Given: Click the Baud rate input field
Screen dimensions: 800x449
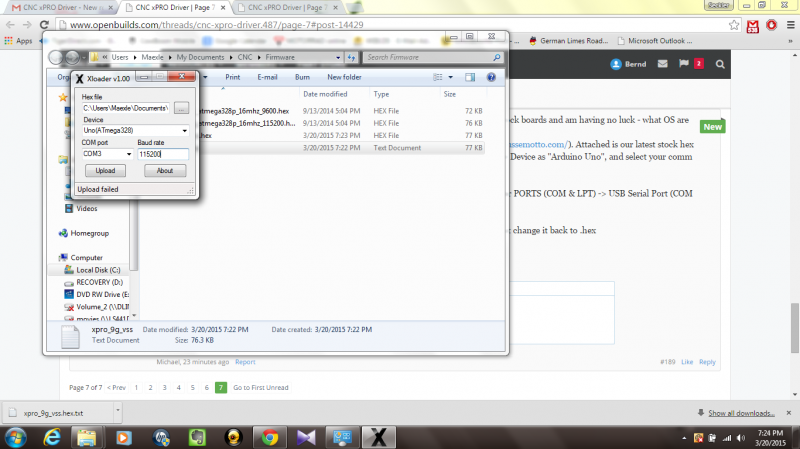Looking at the screenshot, I should (162, 154).
